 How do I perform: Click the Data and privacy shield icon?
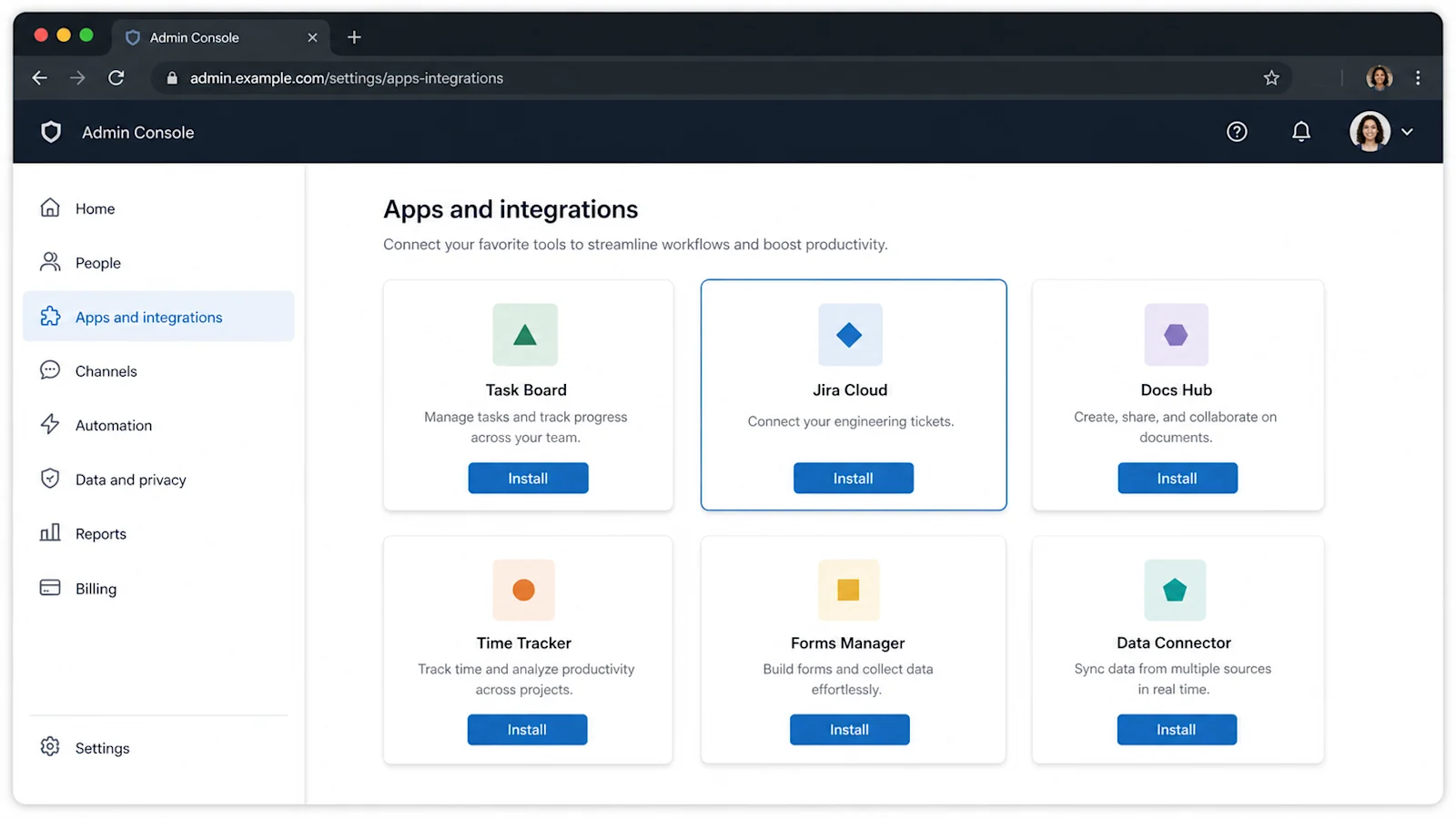[50, 479]
